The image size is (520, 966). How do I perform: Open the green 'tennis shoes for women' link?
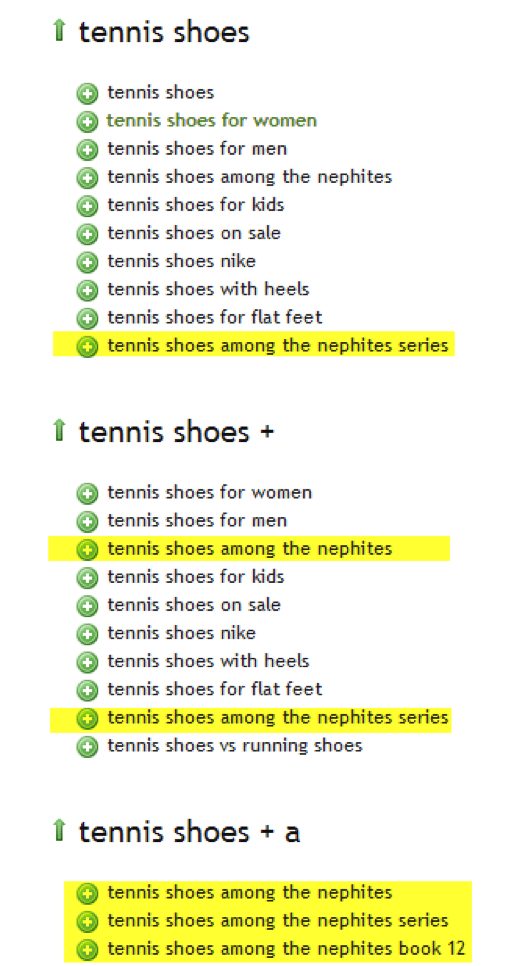point(211,120)
